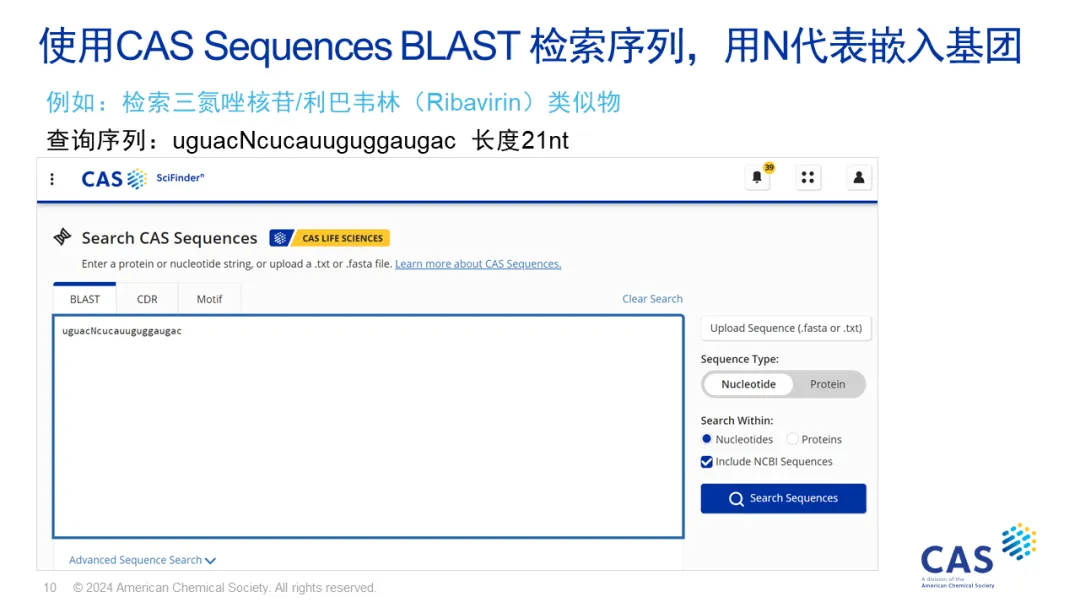1080x608 pixels.
Task: Open the notifications bell
Action: 757,178
